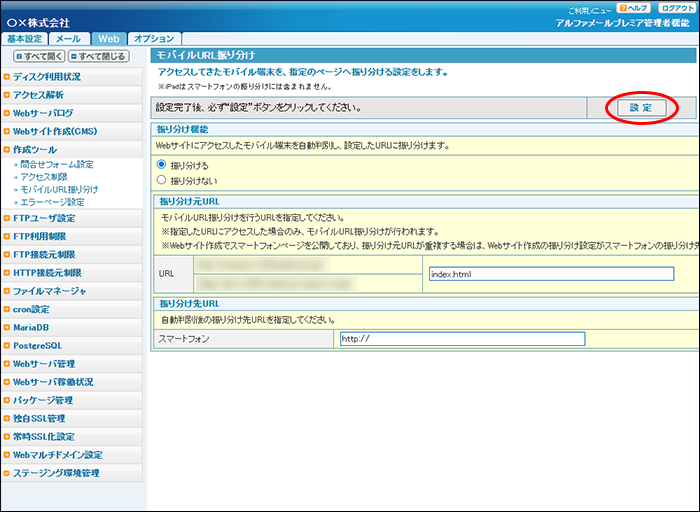
Task: Click the スマートフォン http:// input field
Action: click(461, 339)
